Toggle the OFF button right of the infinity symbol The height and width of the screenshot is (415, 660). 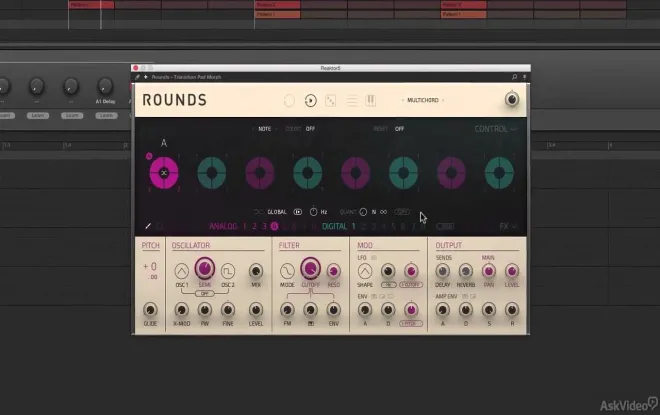tap(402, 212)
